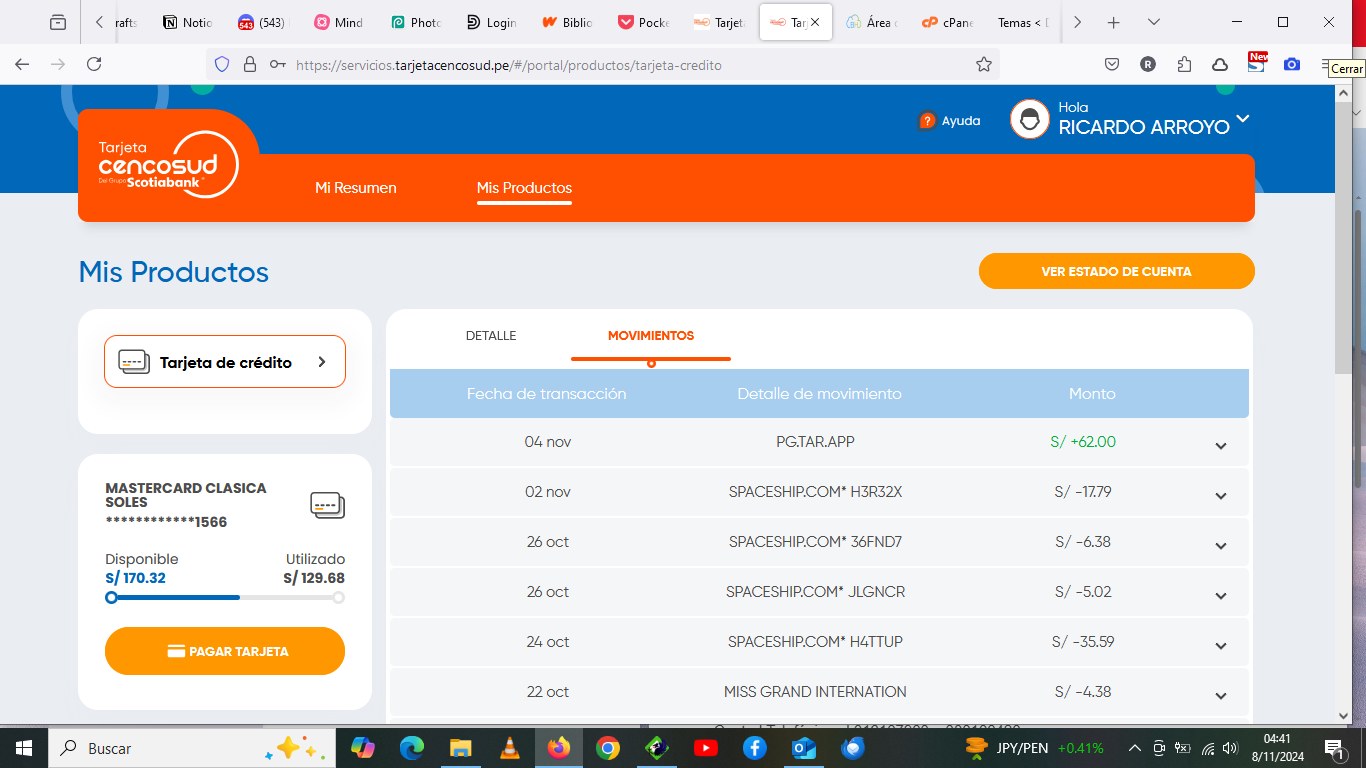Image resolution: width=1366 pixels, height=768 pixels.
Task: Click the Cencosud Scotiabank logo
Action: click(x=168, y=165)
